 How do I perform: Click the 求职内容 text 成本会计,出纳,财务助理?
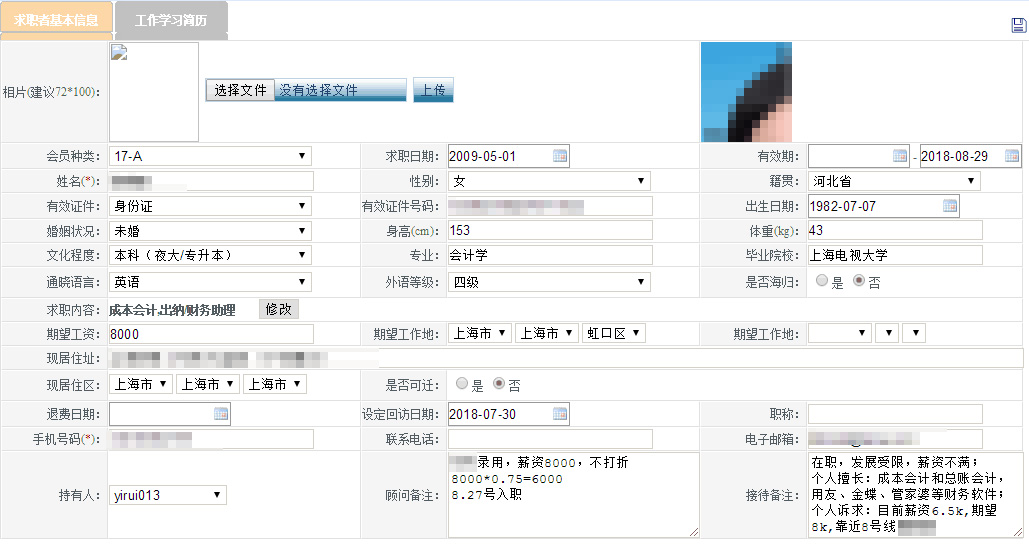pyautogui.click(x=172, y=310)
